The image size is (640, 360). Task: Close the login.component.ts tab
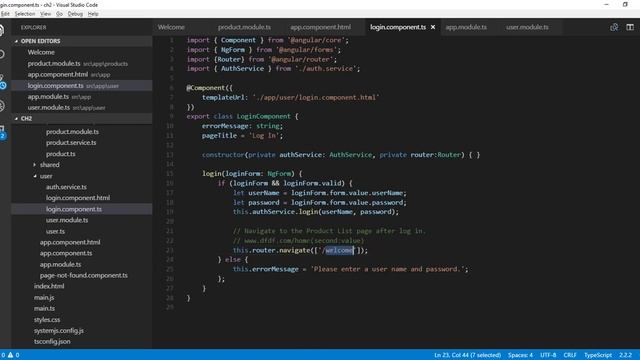pyautogui.click(x=433, y=27)
